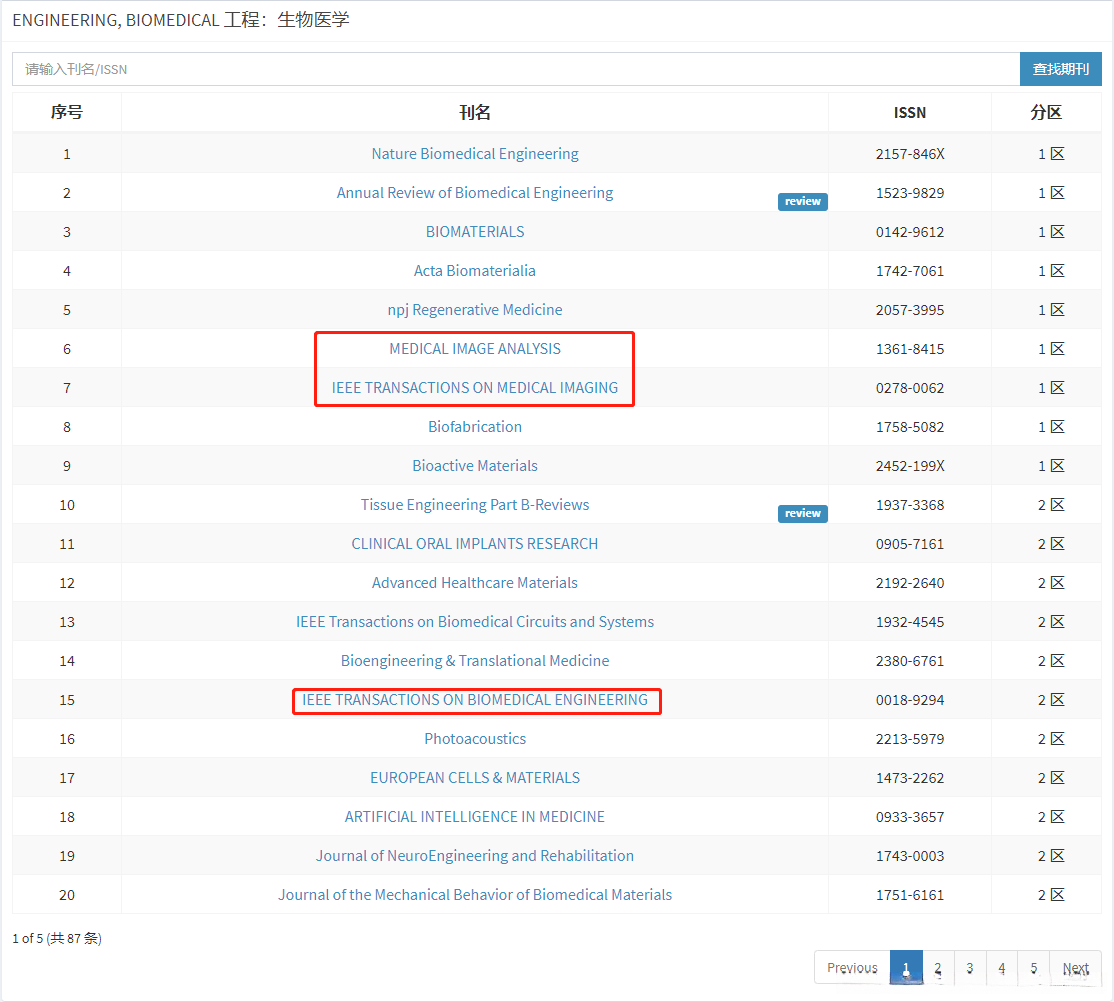The width and height of the screenshot is (1114, 1002).
Task: Click the ISSN column header
Action: point(910,112)
